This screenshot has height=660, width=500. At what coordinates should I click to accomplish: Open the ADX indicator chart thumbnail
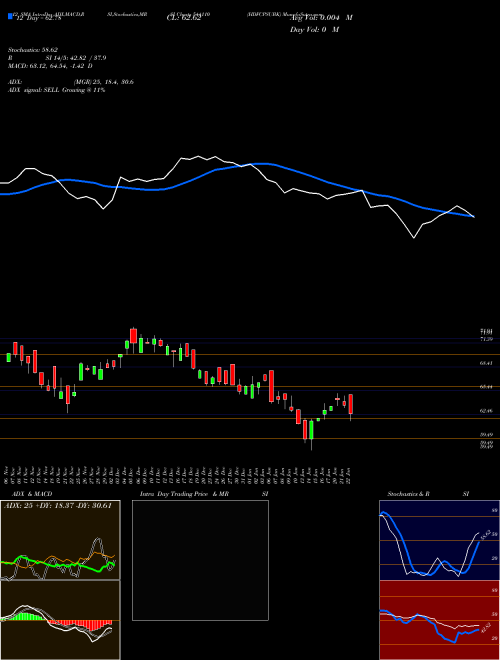click(x=60, y=540)
